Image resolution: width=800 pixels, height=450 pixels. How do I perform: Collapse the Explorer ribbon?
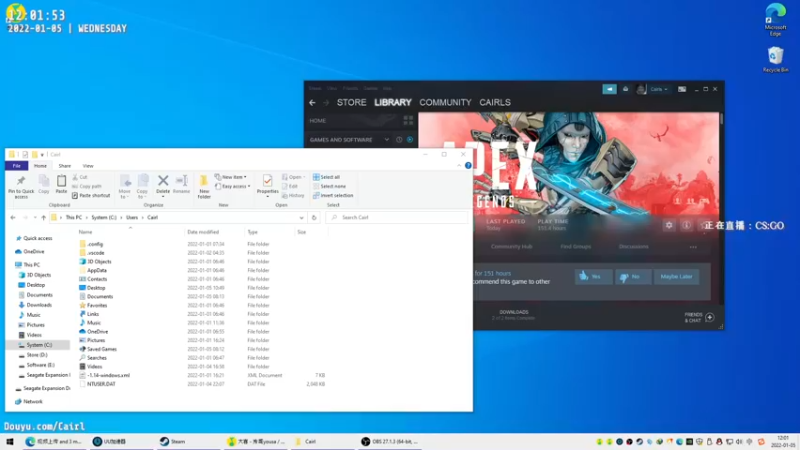pos(459,165)
